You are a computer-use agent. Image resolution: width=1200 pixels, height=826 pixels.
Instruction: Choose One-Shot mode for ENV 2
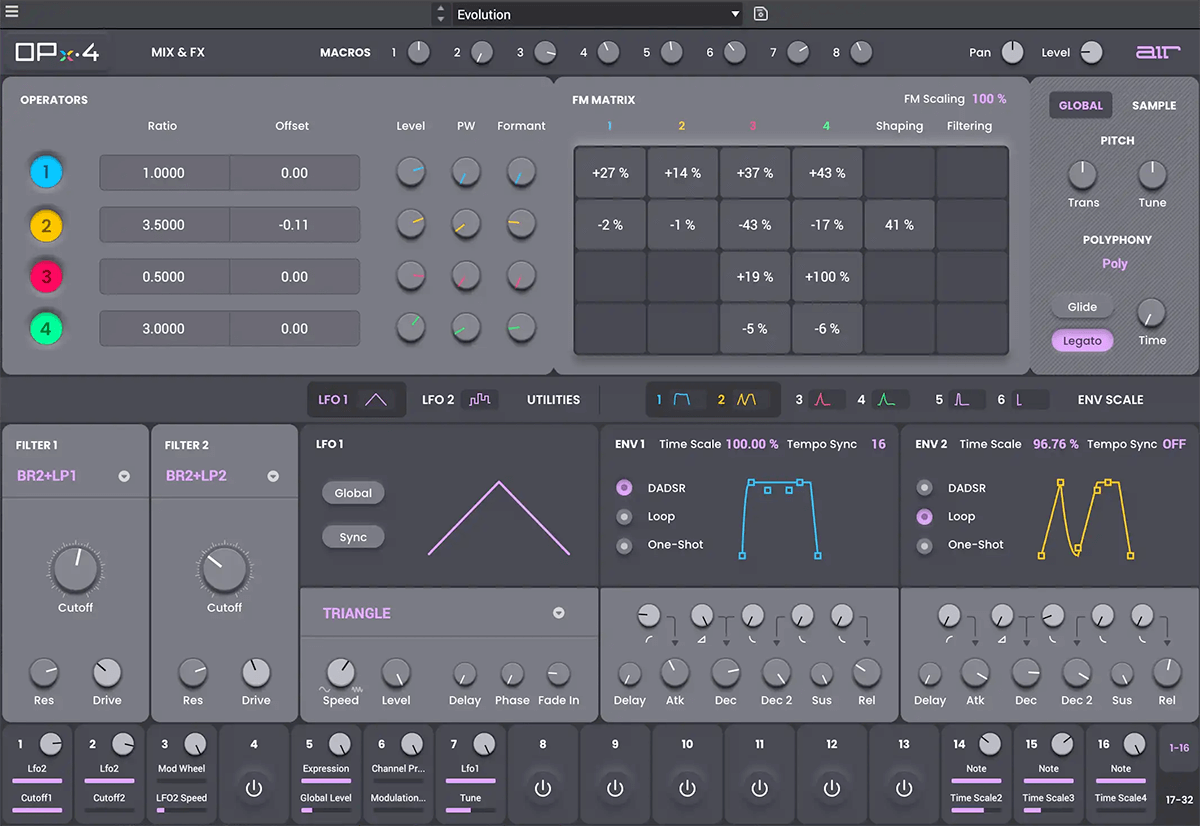(x=925, y=545)
